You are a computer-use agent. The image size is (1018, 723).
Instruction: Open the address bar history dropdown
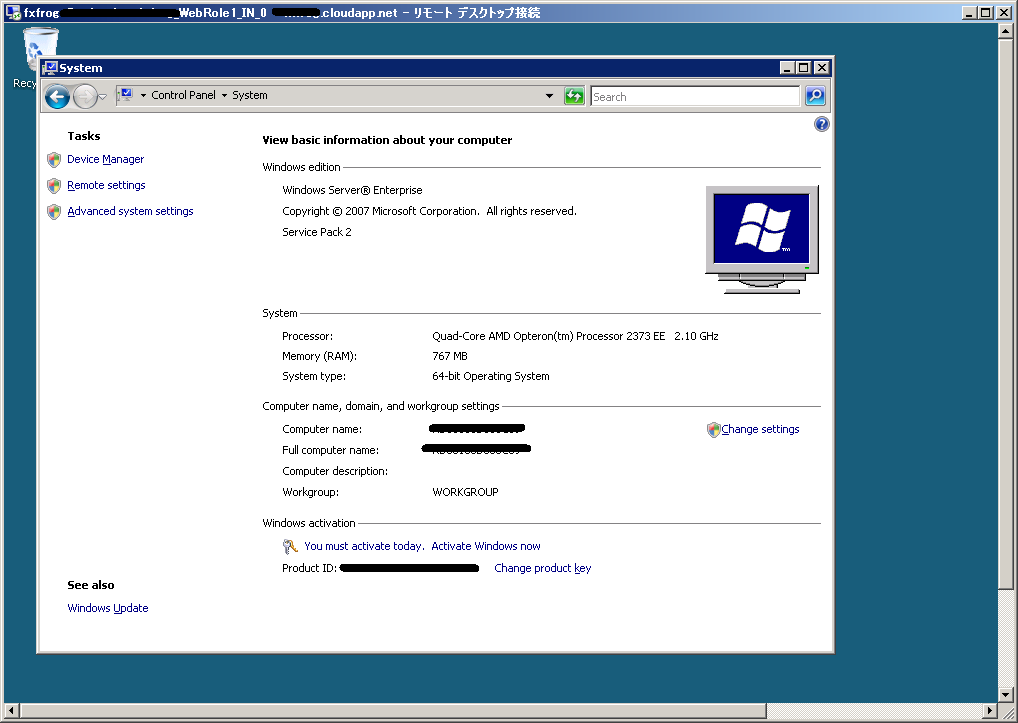click(x=549, y=96)
